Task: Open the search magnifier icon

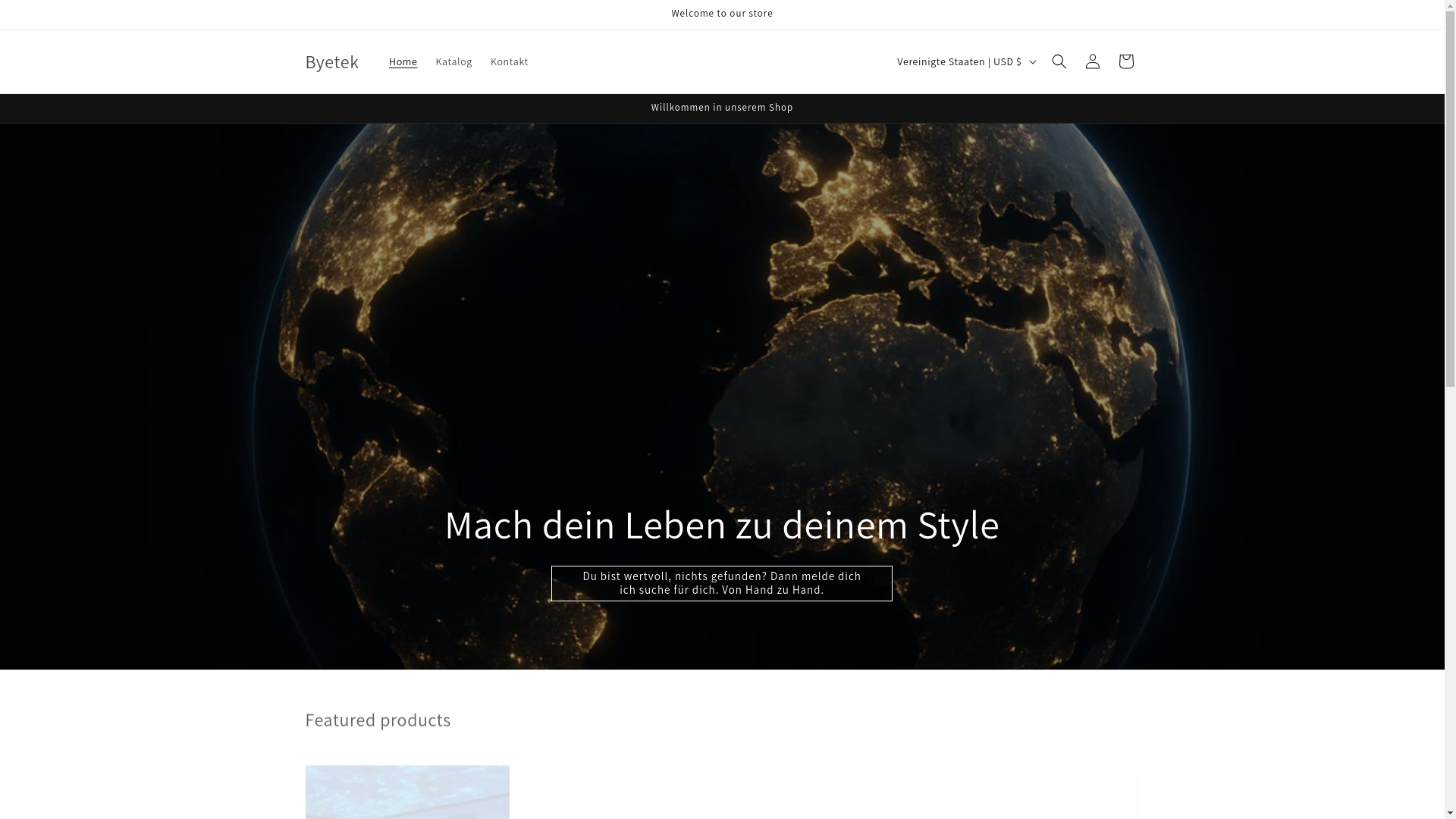Action: [1059, 61]
